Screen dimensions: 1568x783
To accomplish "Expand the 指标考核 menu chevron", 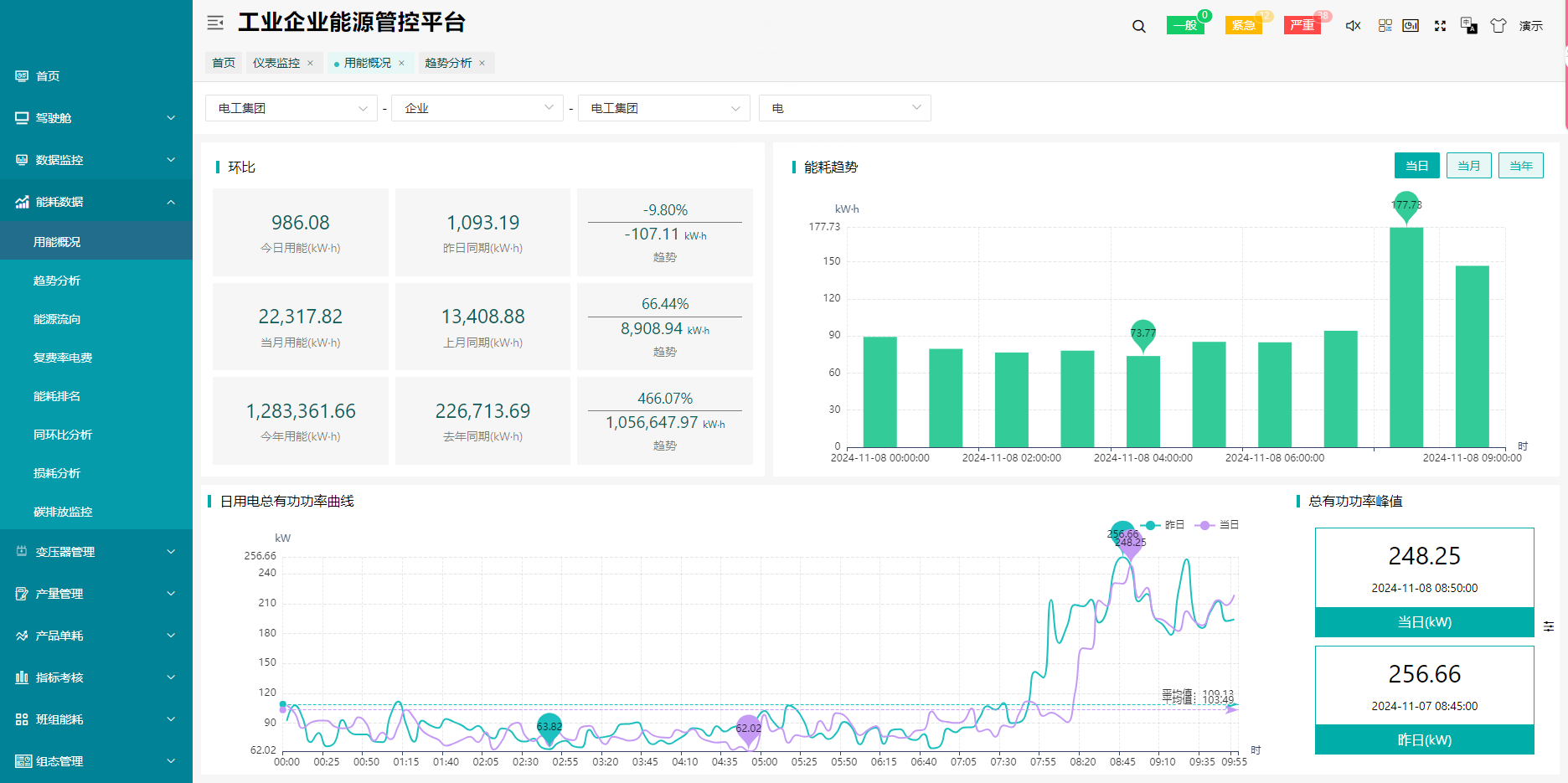I will pos(171,677).
